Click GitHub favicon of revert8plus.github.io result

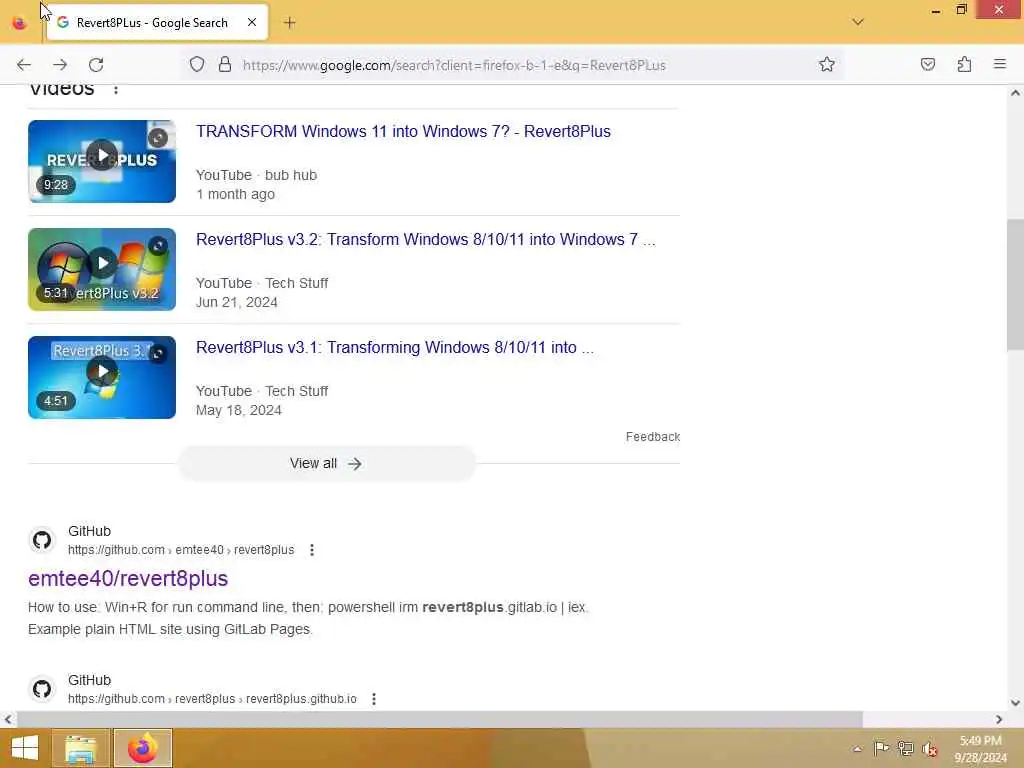[42, 689]
